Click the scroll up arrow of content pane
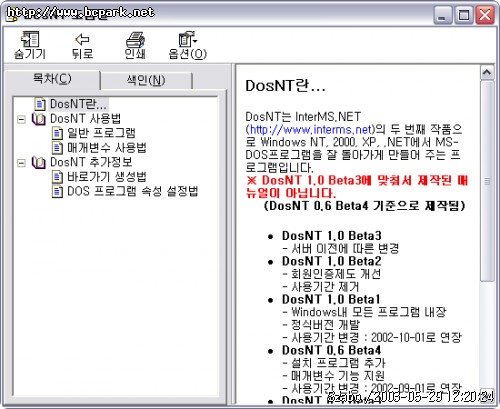The width and height of the screenshot is (500, 409). point(487,72)
